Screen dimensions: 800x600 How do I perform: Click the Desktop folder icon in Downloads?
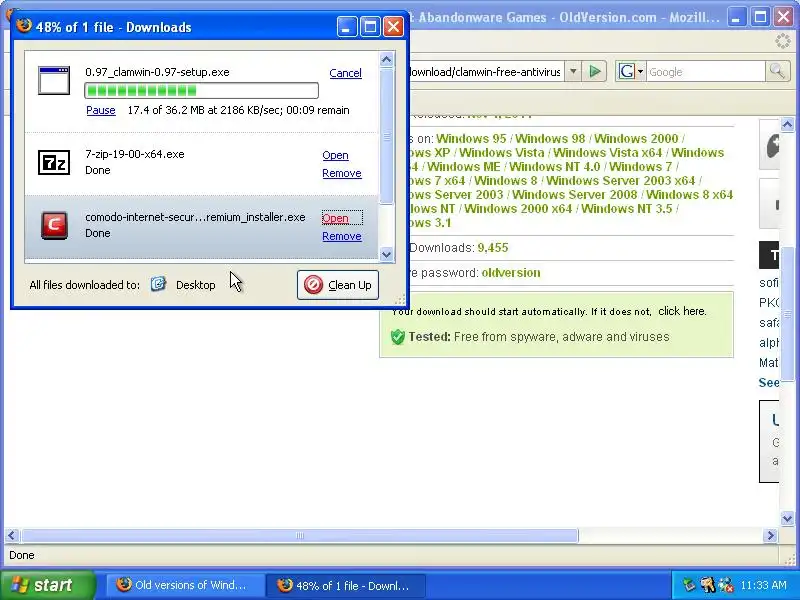(x=158, y=284)
